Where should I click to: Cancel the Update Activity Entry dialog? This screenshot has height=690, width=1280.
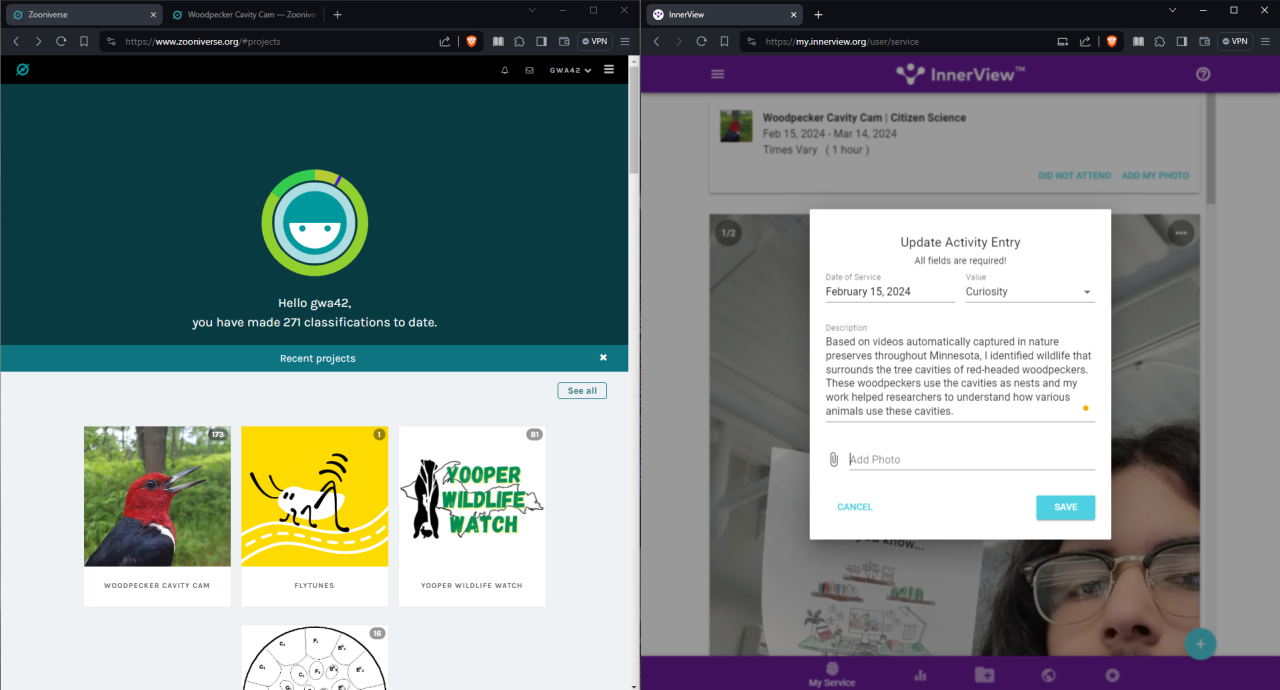click(x=855, y=507)
